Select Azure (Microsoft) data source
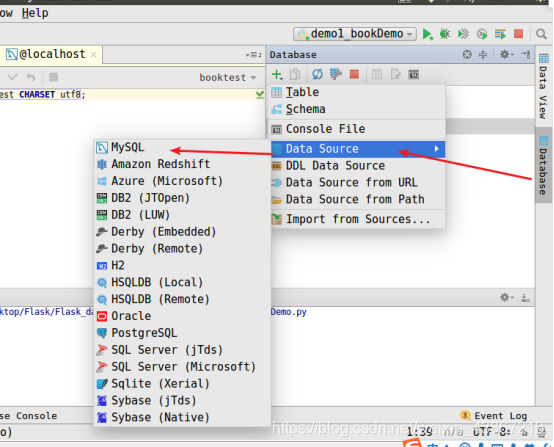The image size is (554, 447). (182, 181)
